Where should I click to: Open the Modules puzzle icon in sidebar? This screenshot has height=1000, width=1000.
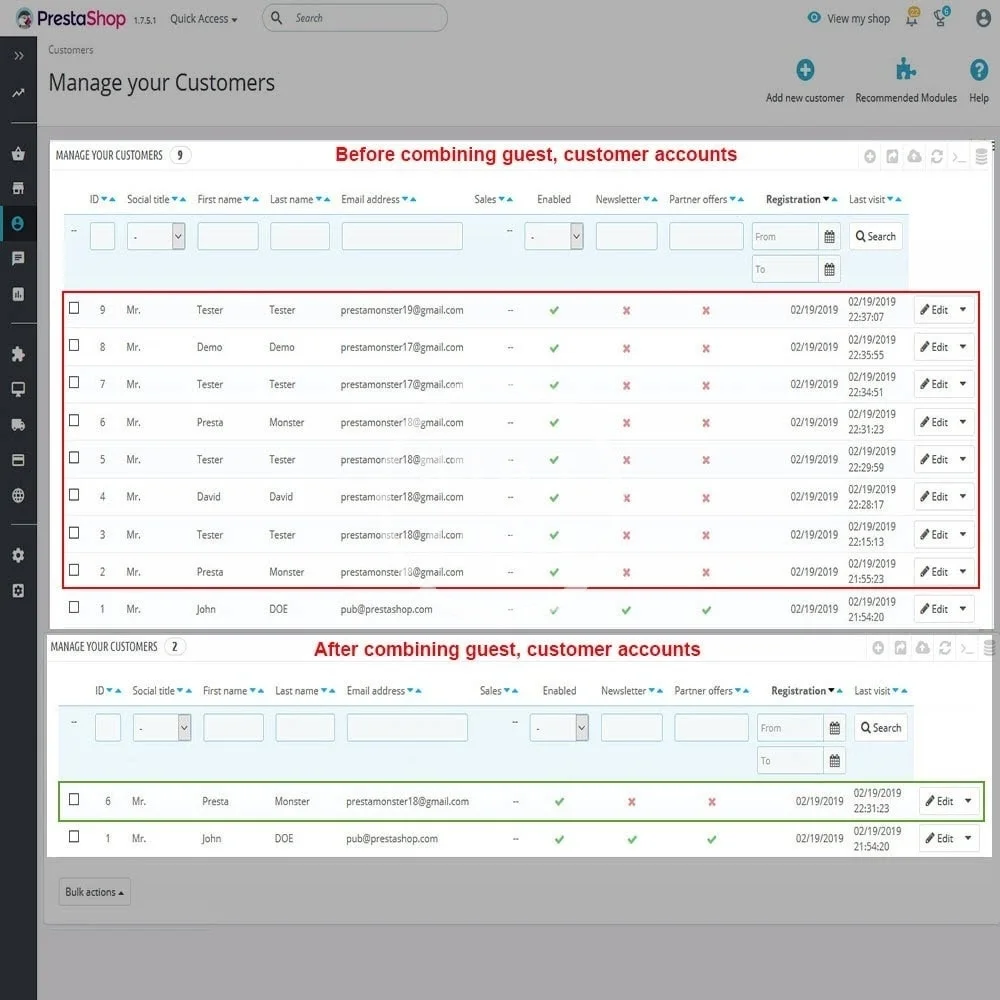pyautogui.click(x=18, y=354)
